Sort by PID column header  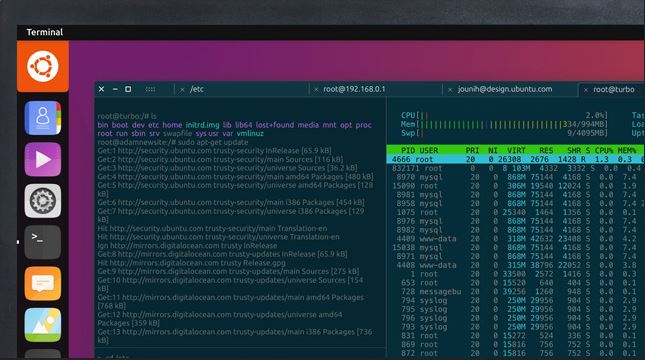[x=408, y=151]
